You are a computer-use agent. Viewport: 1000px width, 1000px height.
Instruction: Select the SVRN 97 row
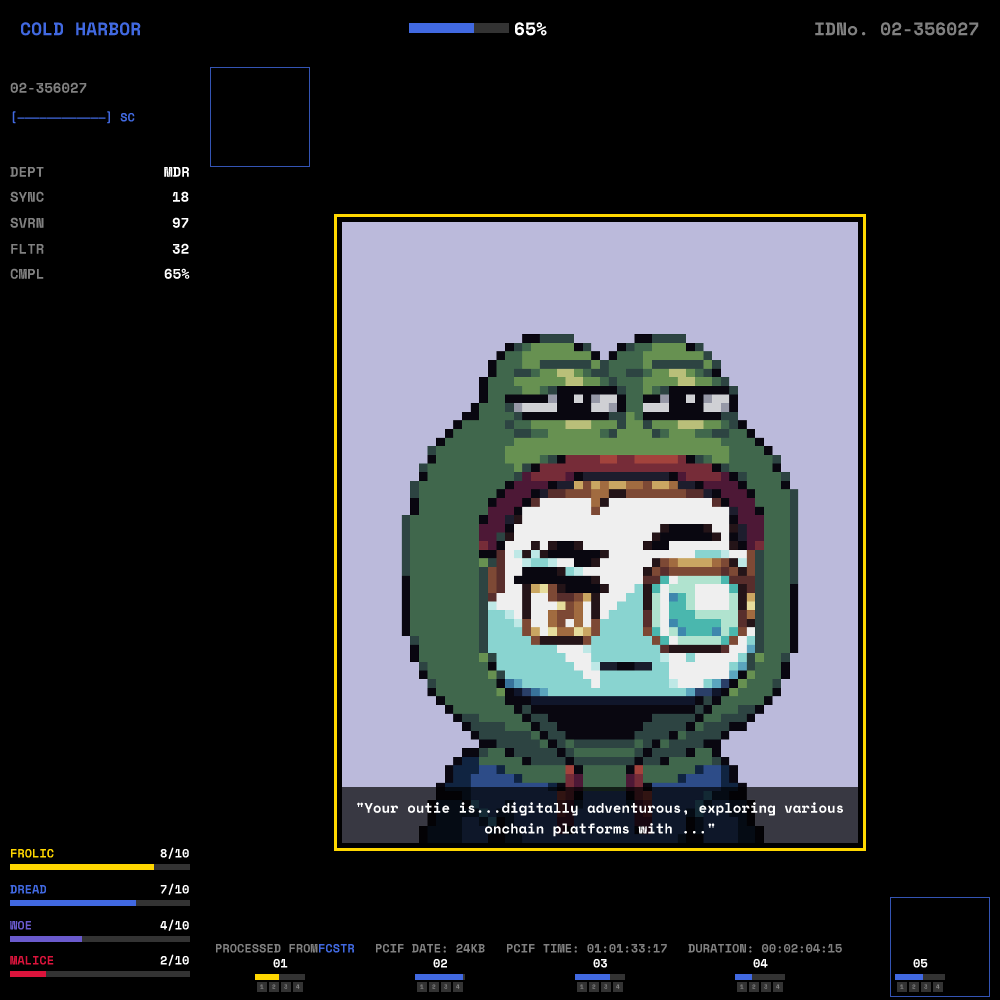[x=99, y=223]
